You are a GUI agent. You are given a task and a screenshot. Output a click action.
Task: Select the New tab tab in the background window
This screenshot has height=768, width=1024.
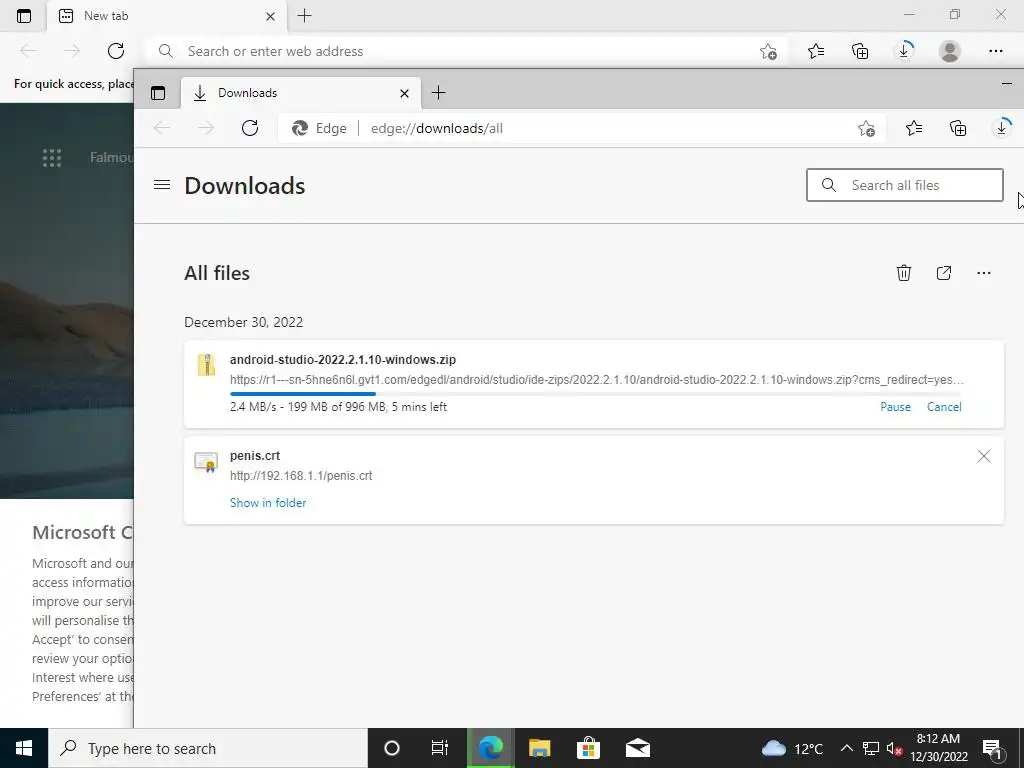click(167, 16)
